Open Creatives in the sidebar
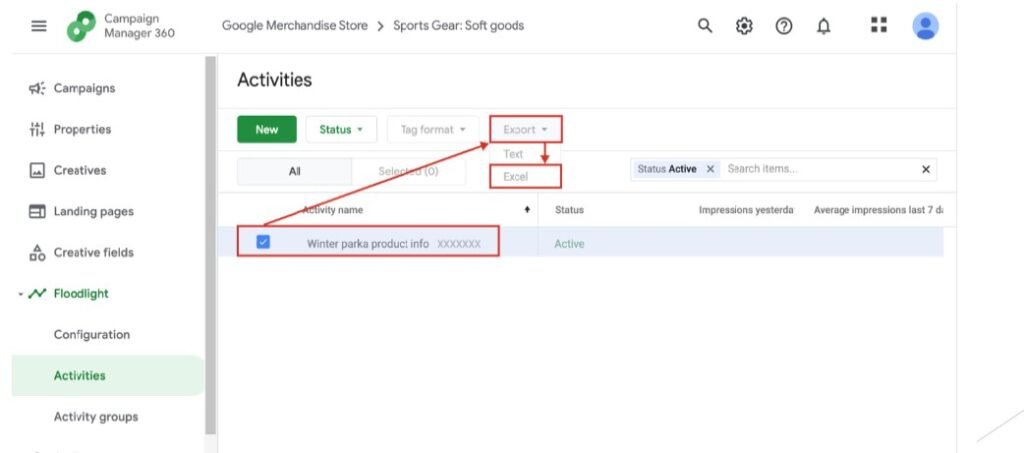This screenshot has width=1024, height=453. (80, 170)
